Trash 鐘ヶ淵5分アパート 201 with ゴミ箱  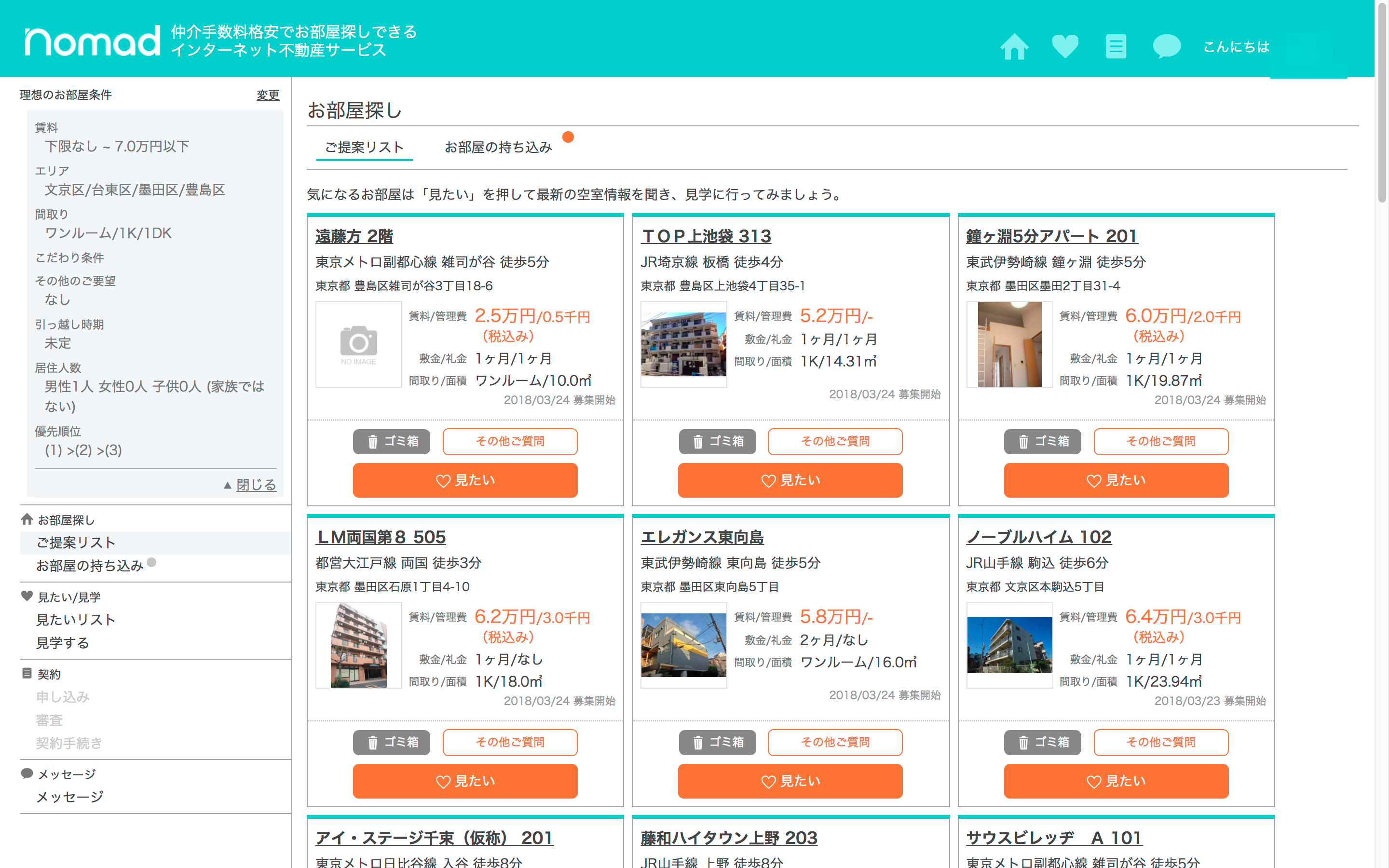coord(1042,441)
